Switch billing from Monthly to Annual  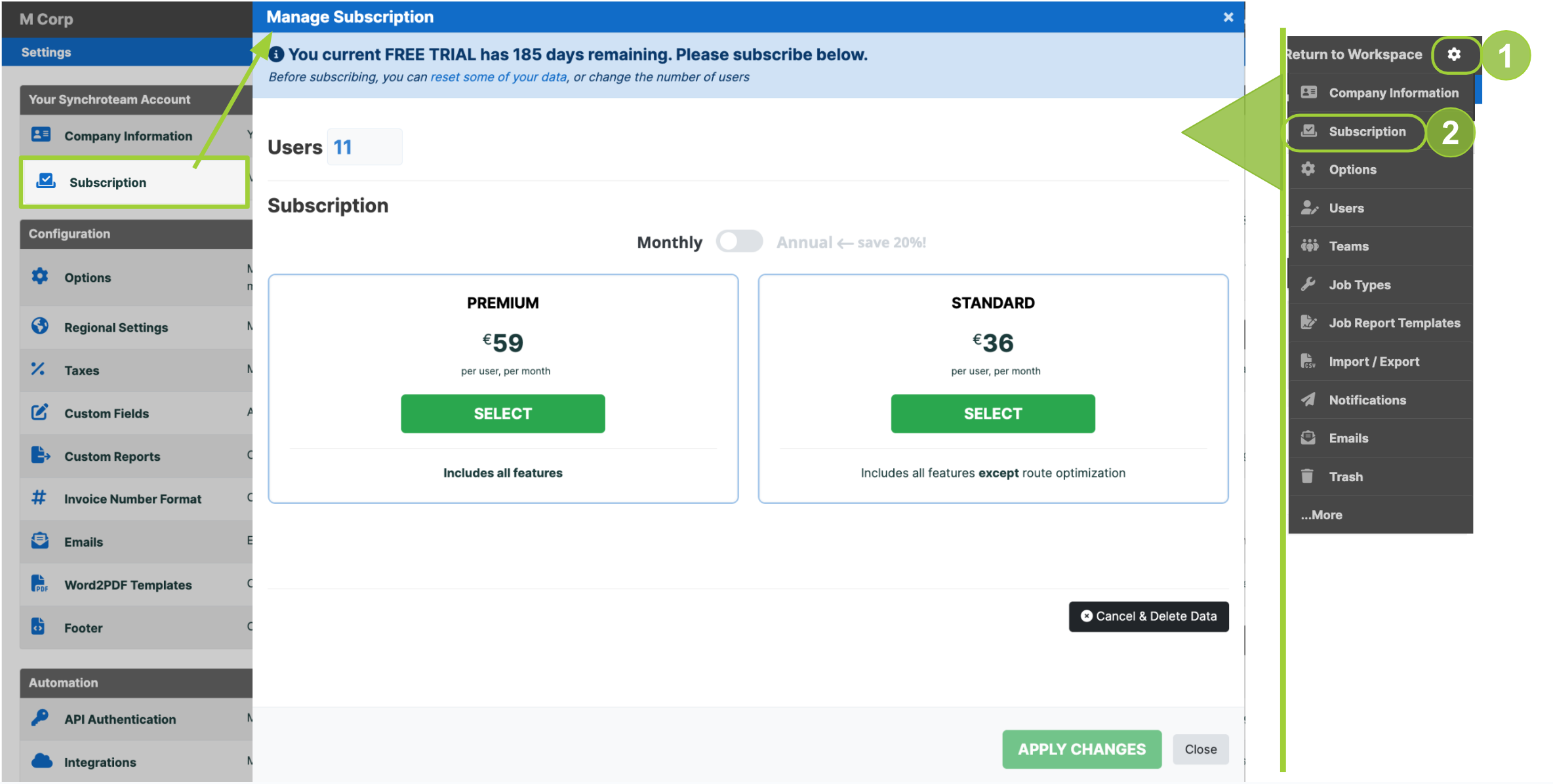738,241
